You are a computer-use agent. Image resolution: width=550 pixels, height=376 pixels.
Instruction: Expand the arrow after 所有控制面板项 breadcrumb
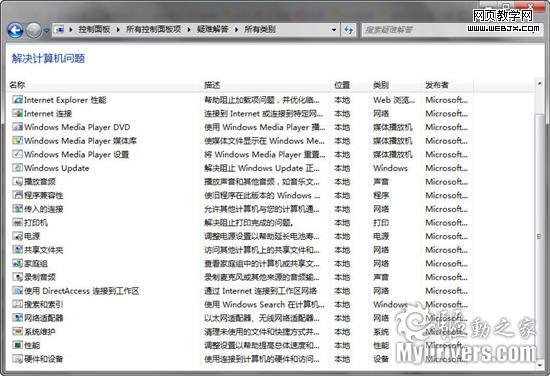[x=189, y=30]
